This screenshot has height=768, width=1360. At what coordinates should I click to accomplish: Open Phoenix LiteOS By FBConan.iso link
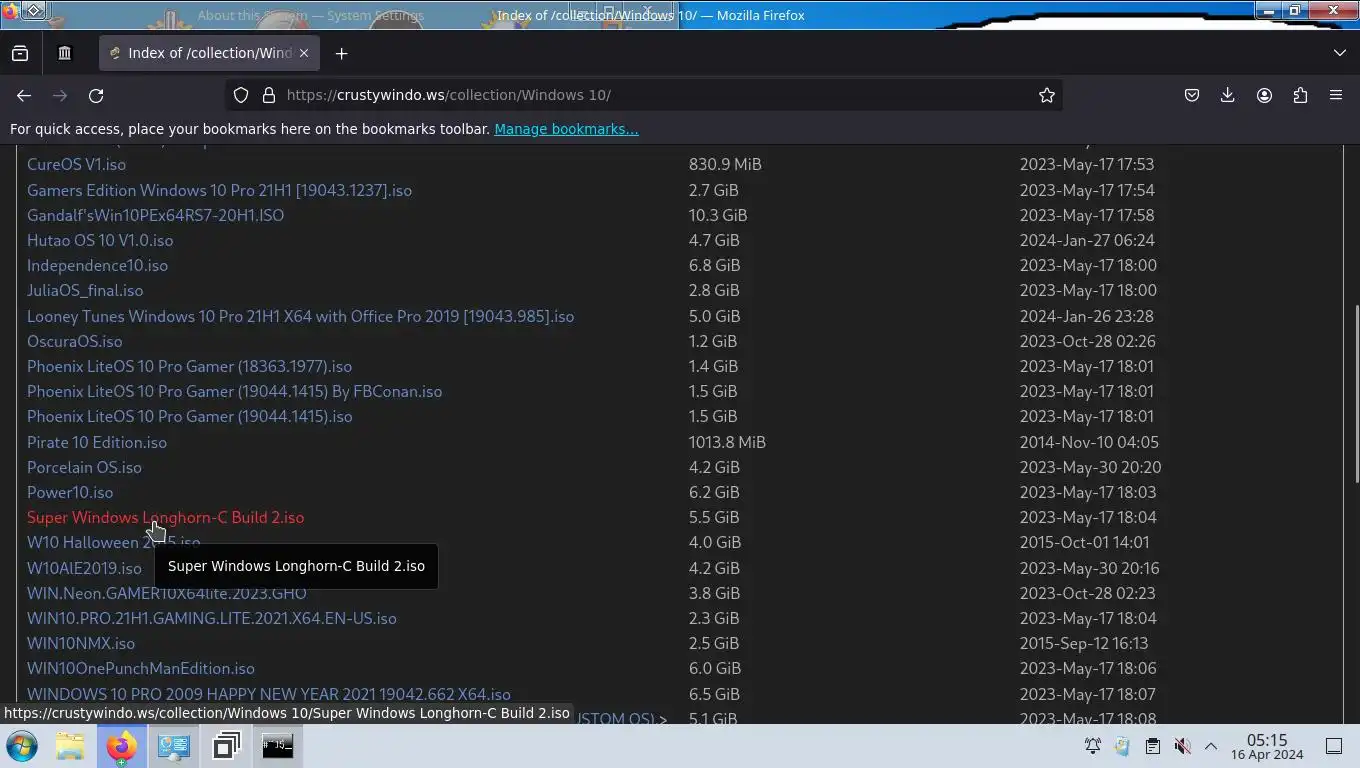click(x=234, y=391)
